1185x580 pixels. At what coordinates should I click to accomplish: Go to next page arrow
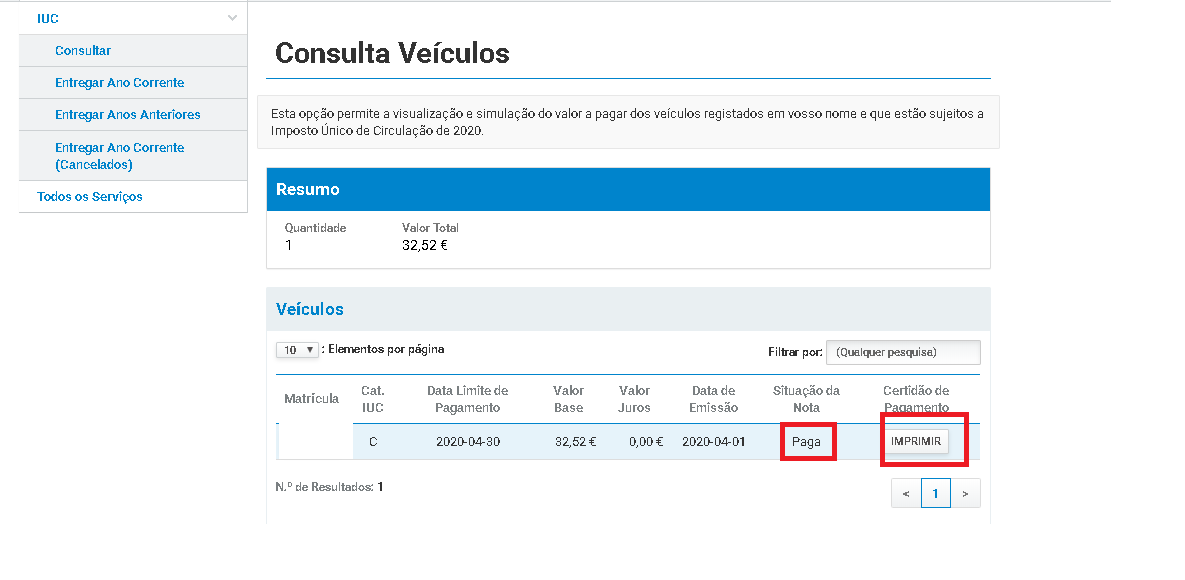pos(966,493)
